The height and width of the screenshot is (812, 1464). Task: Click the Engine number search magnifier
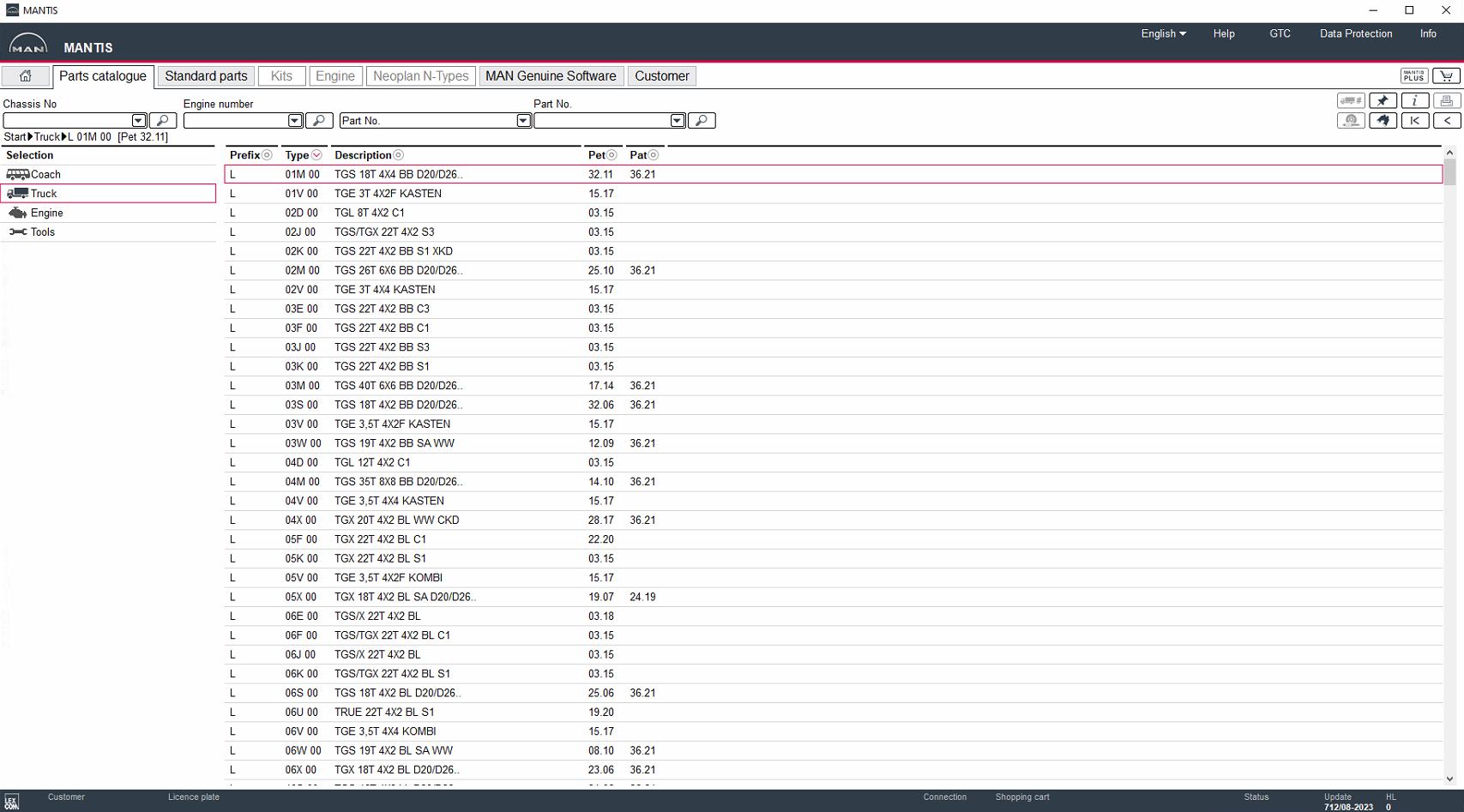point(319,121)
